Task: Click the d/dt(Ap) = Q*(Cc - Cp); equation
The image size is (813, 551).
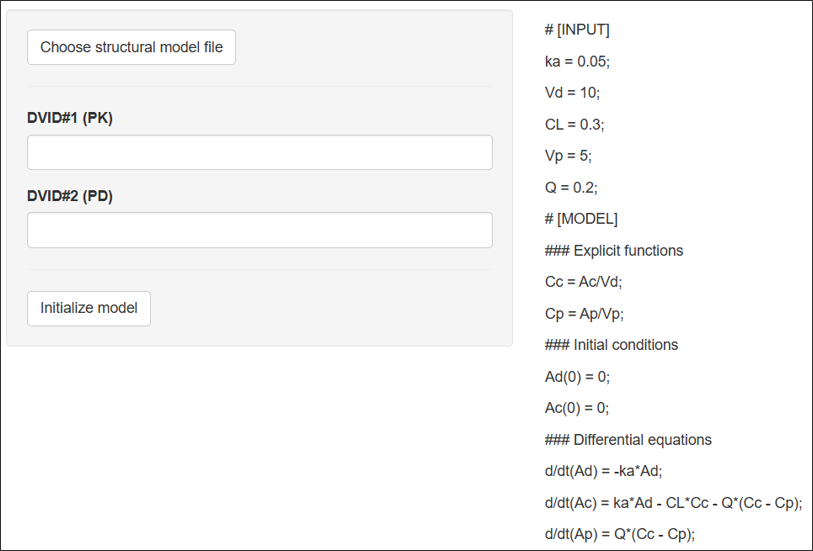Action: point(620,534)
